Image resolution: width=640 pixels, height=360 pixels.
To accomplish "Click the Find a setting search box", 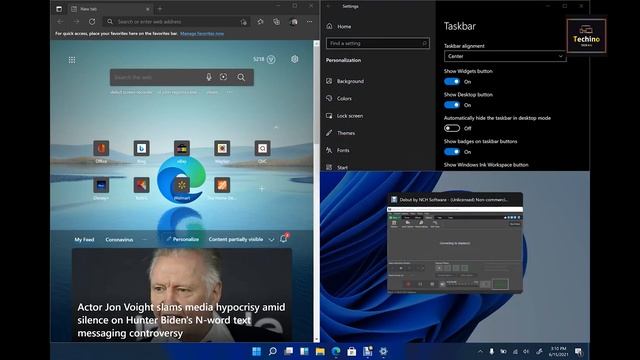I will [x=378, y=43].
